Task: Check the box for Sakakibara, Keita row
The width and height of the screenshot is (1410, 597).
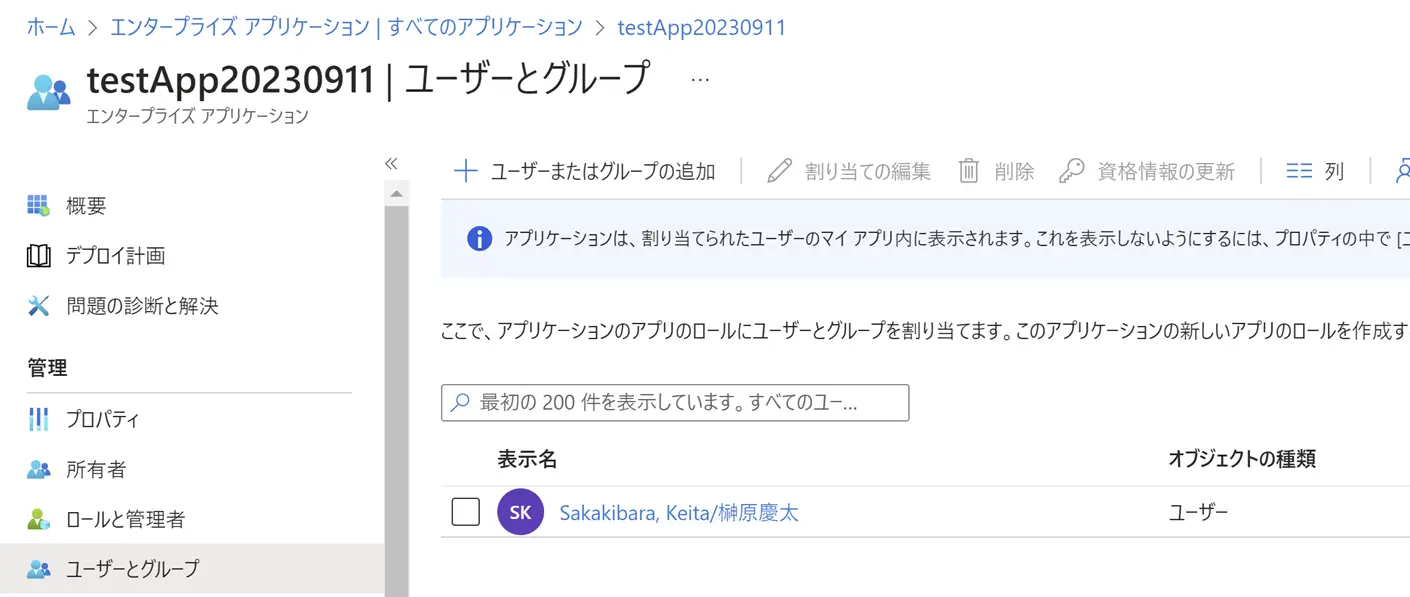Action: click(466, 512)
